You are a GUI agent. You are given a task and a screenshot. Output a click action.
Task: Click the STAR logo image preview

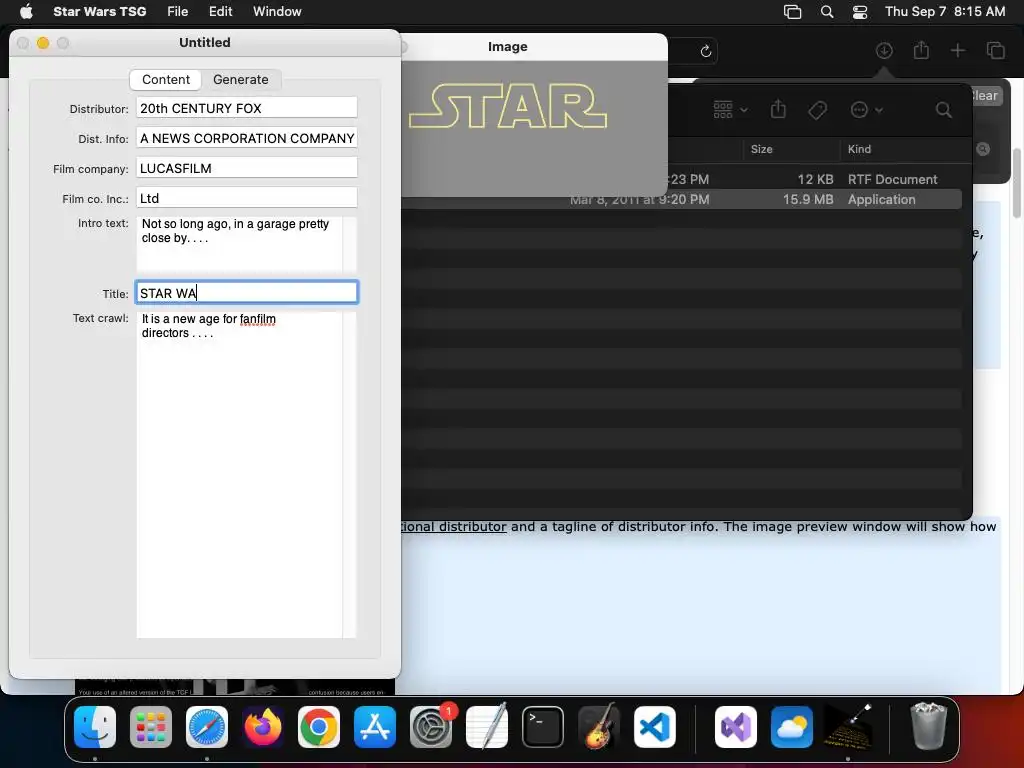pos(508,106)
